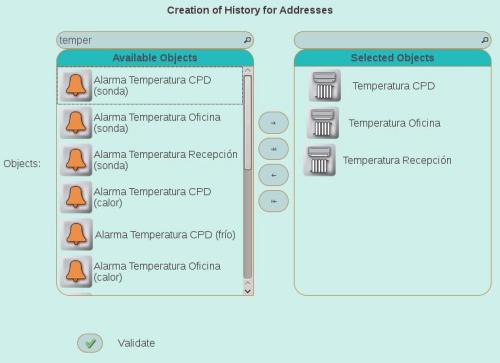
Task: Click radiator icon of Temperatura Recepción
Action: [320, 160]
